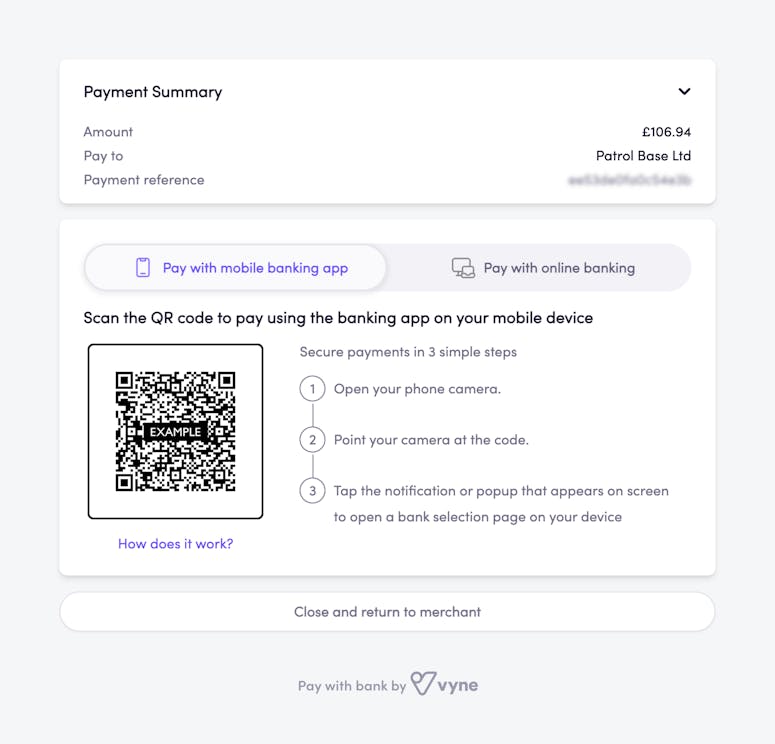
Task: Switch to Pay with mobile banking app
Action: 235,267
